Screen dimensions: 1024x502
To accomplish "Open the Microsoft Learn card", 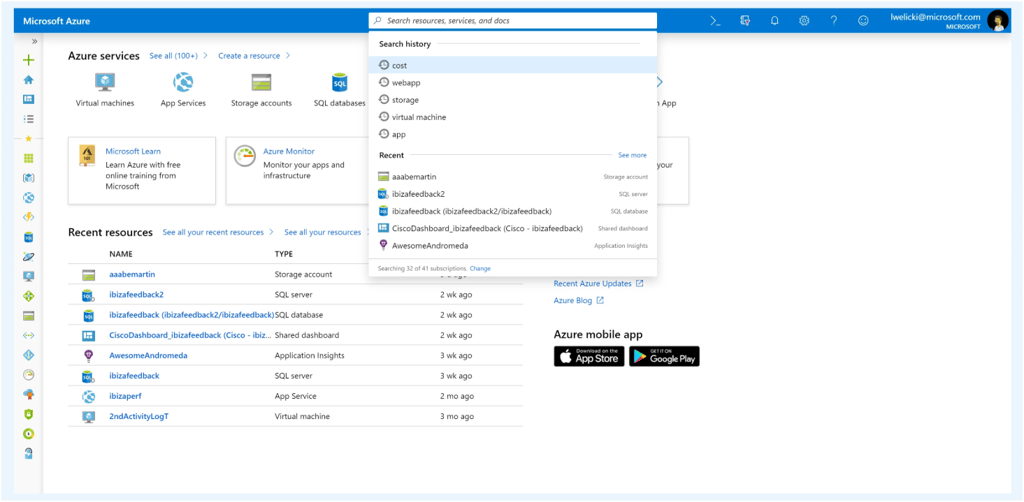I will click(x=142, y=170).
